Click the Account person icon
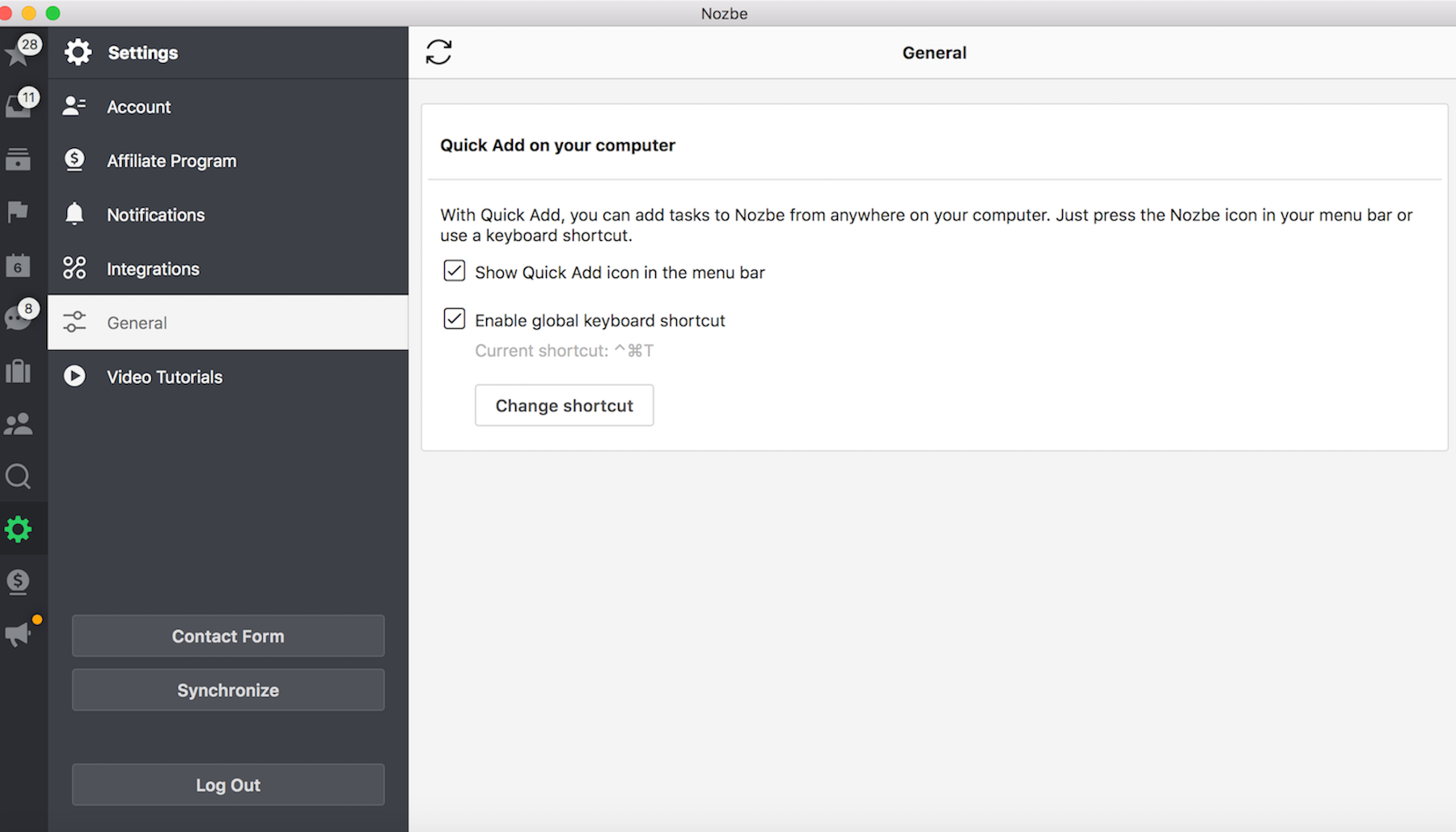Viewport: 1456px width, 832px height. (74, 106)
